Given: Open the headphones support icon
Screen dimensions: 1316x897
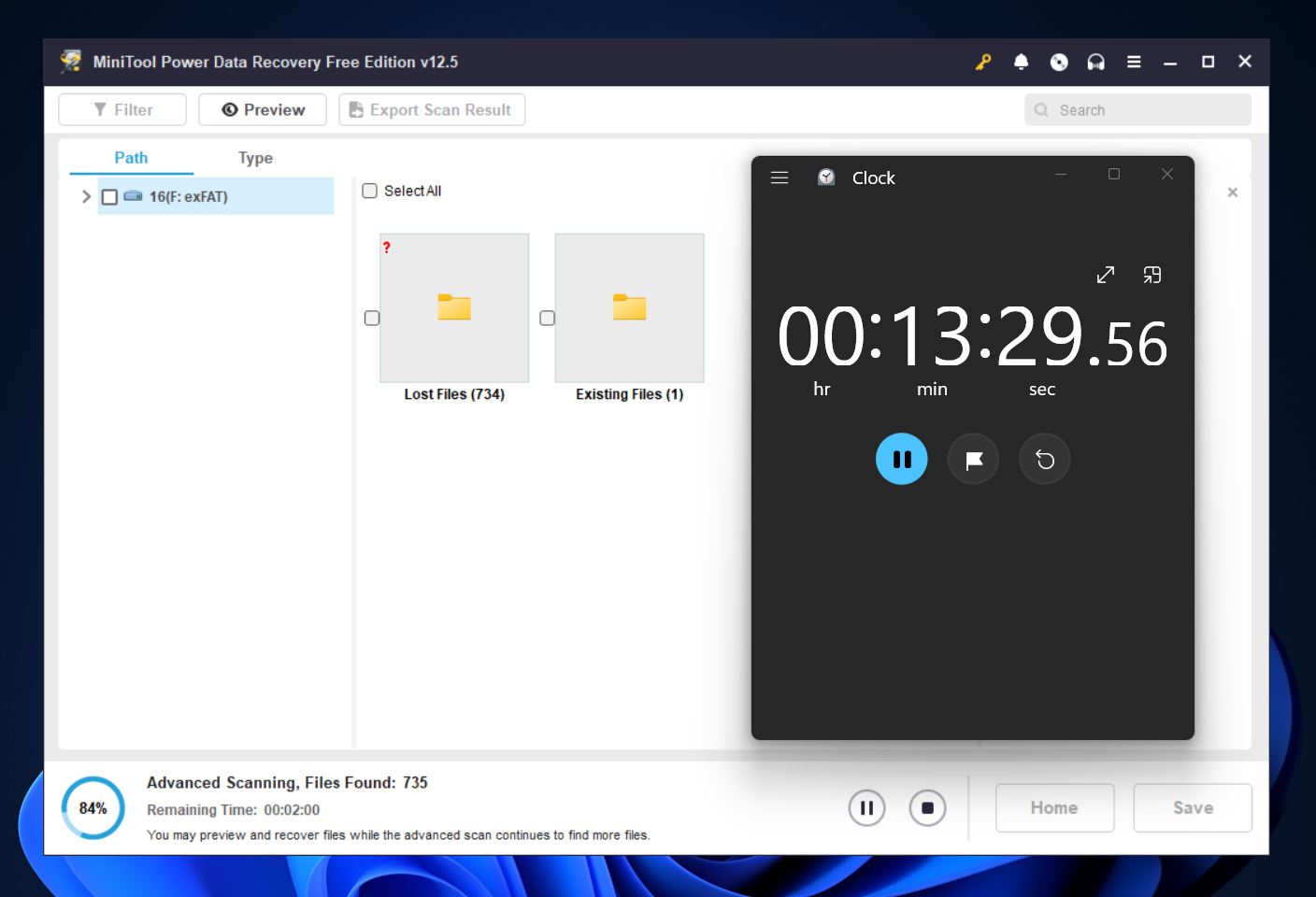Looking at the screenshot, I should (1096, 62).
